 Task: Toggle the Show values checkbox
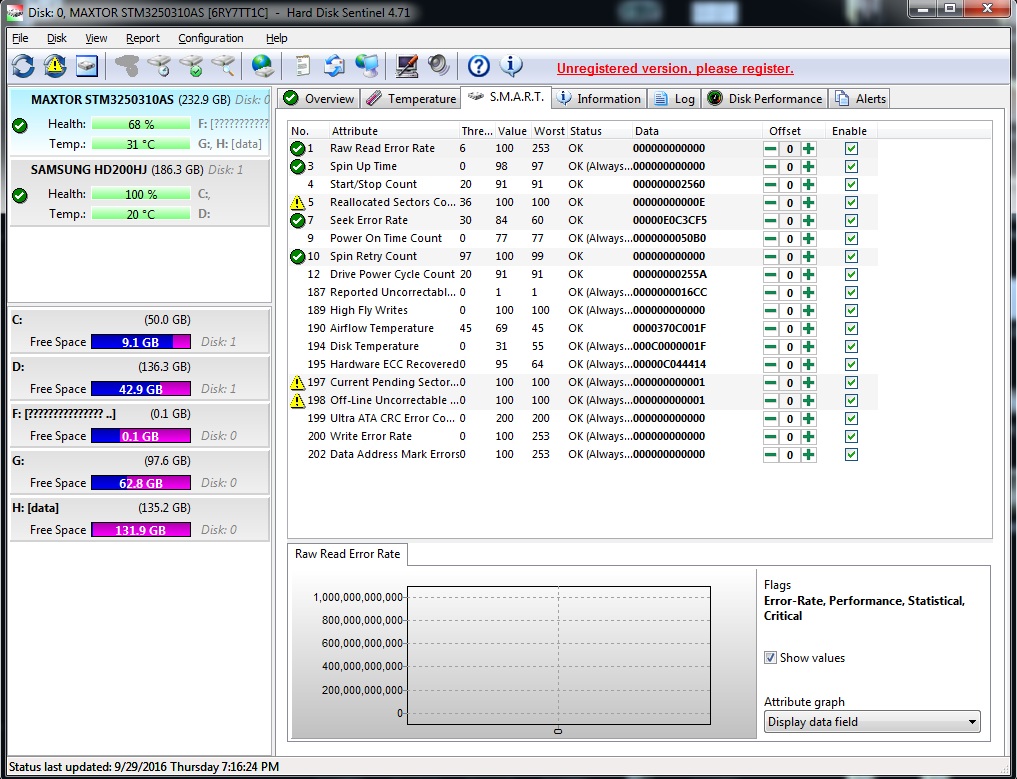770,658
